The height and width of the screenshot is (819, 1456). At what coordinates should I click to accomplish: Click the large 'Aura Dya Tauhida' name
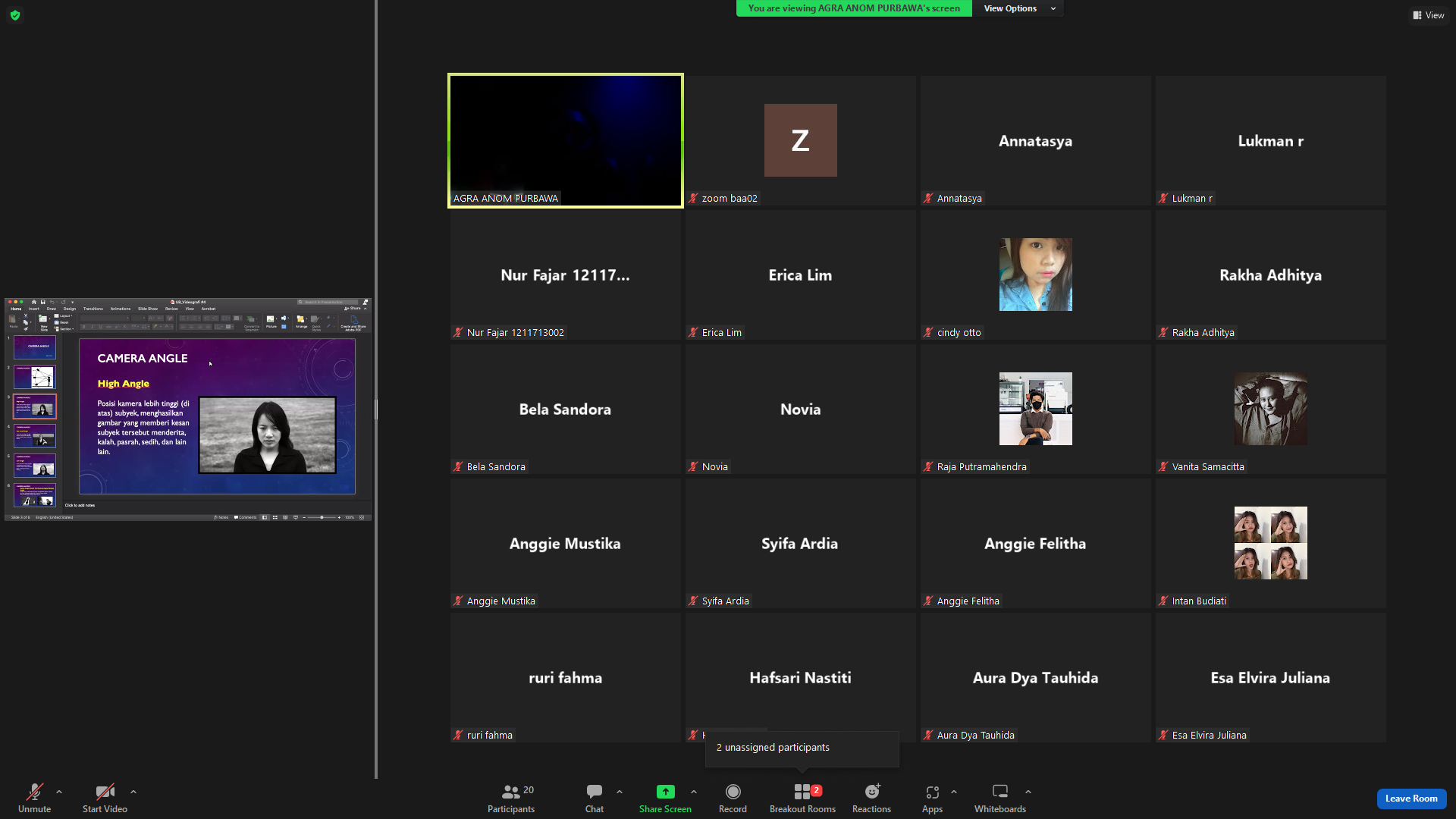point(1035,678)
